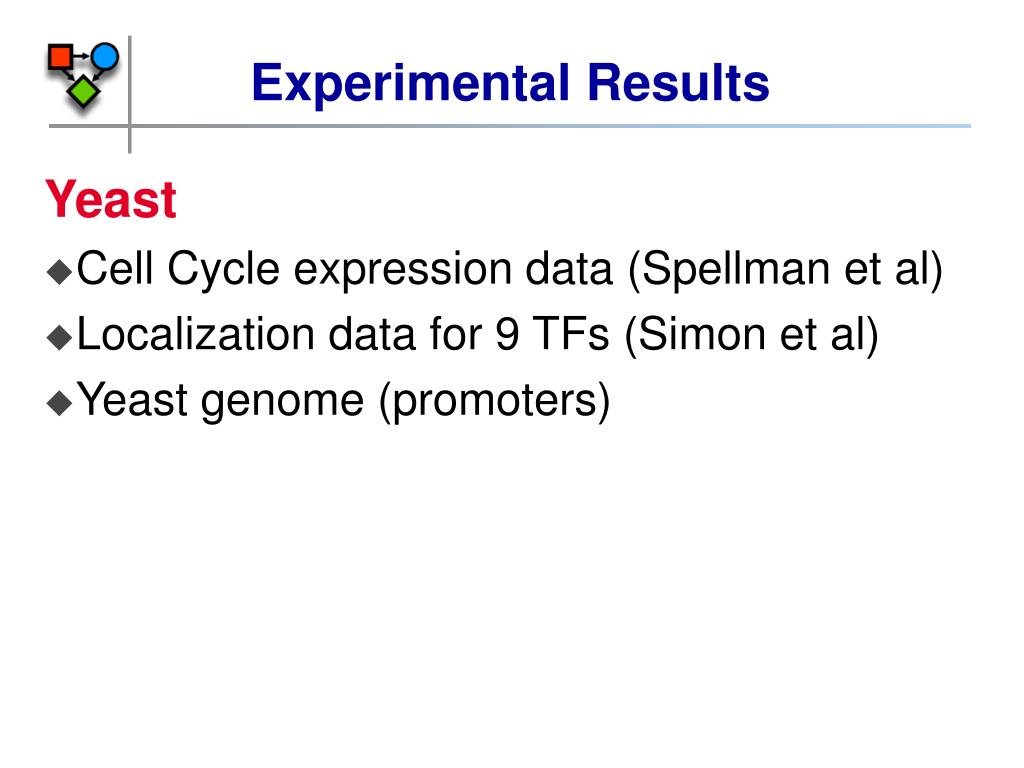Viewport: 1024px width, 768px height.
Task: Click the Spellman et al citation
Action: 786,269
